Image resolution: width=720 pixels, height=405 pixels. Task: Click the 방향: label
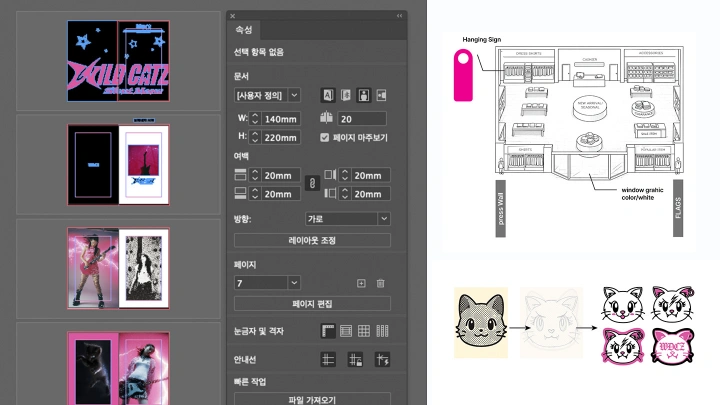tap(242, 219)
